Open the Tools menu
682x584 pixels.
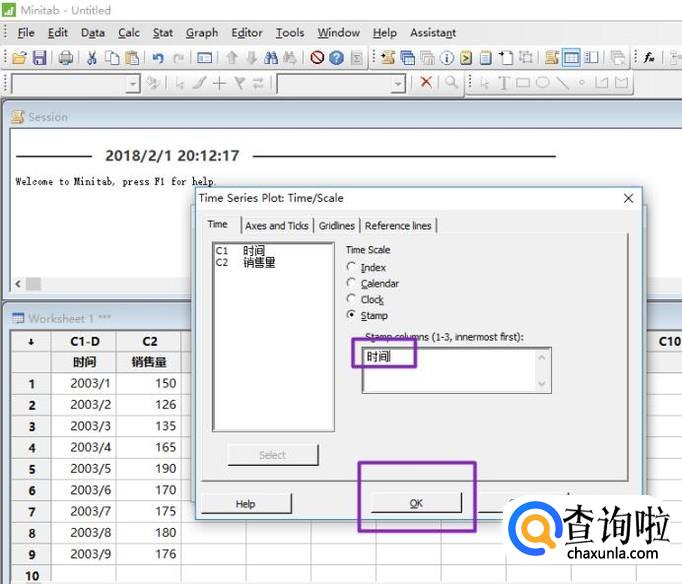click(x=290, y=33)
